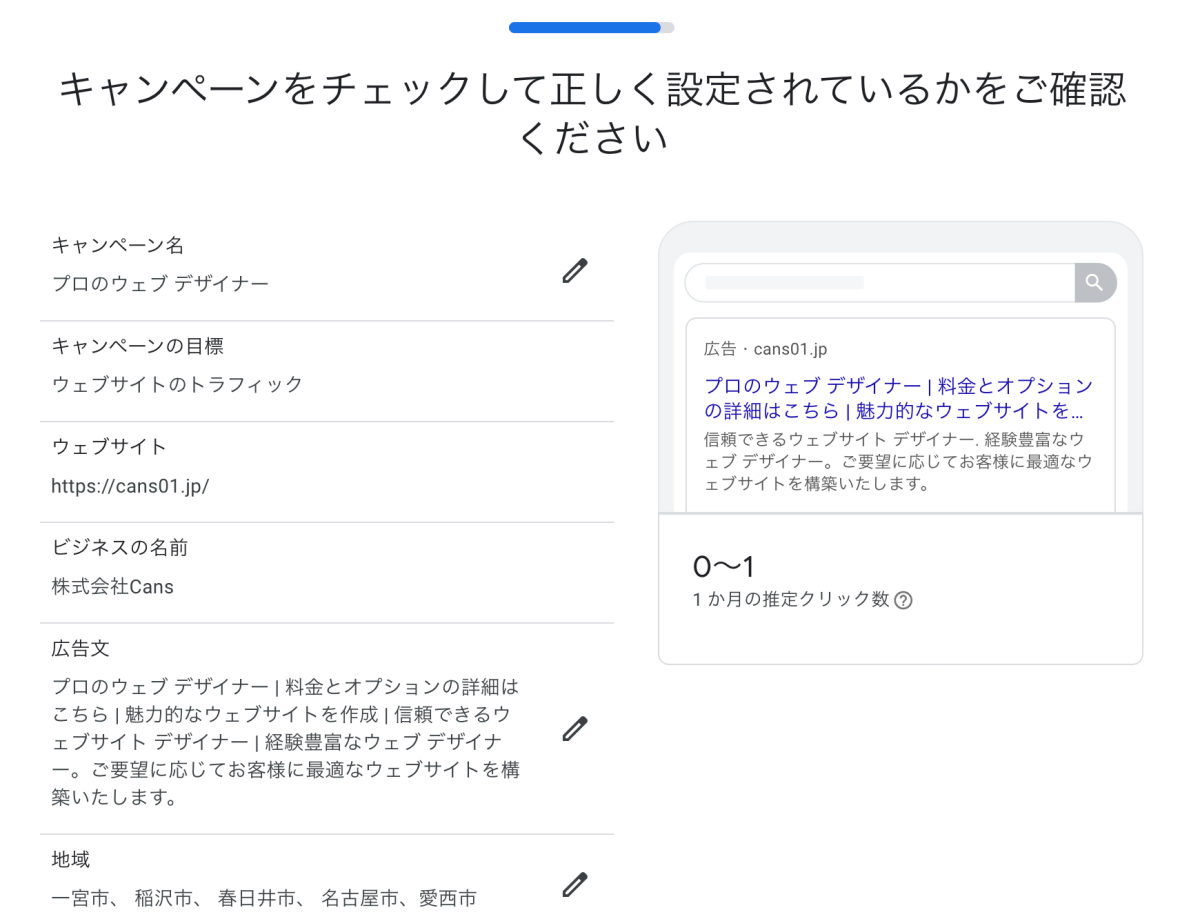The image size is (1200, 919).
Task: Click the 広告文 ad text paragraph
Action: point(286,742)
